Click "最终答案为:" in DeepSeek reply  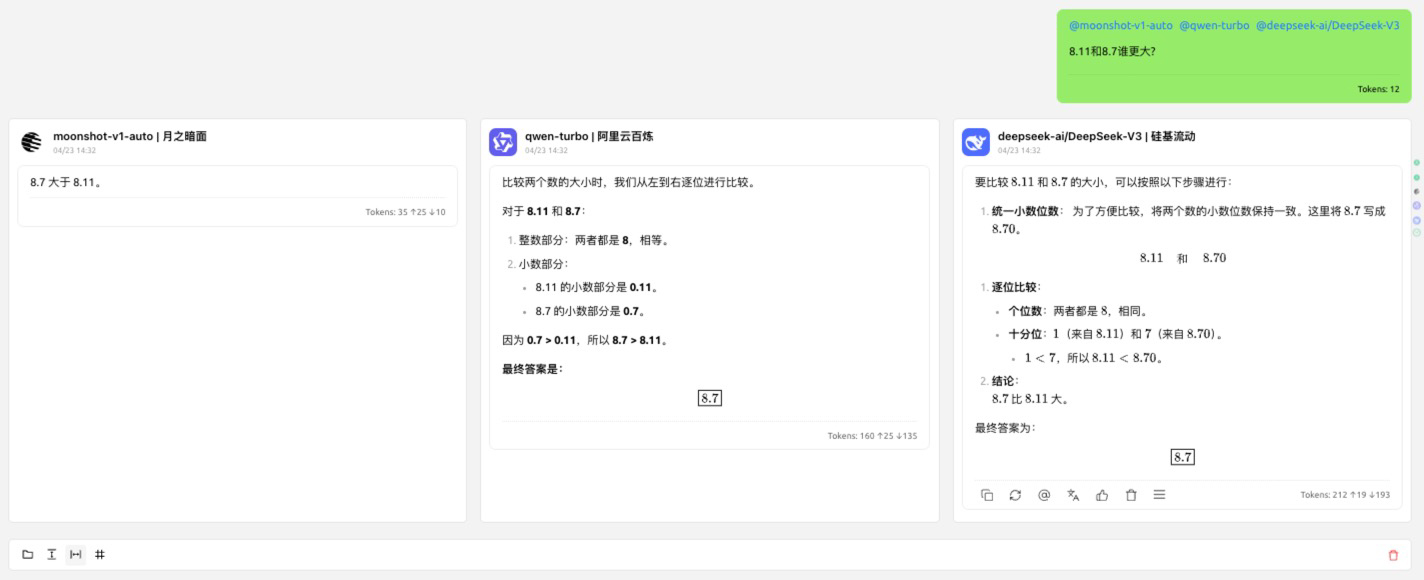click(1006, 428)
